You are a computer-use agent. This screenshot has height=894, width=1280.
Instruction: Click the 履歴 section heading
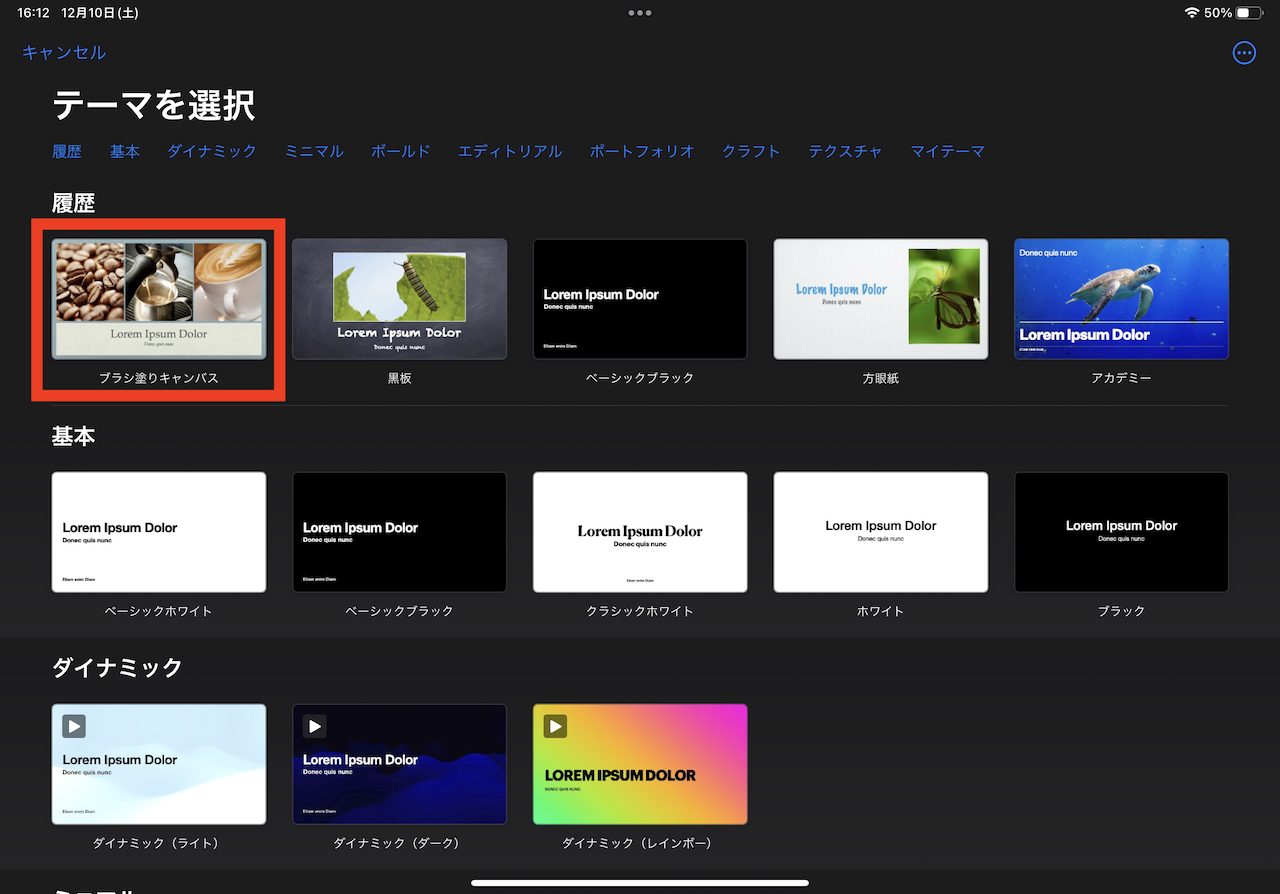pyautogui.click(x=74, y=203)
